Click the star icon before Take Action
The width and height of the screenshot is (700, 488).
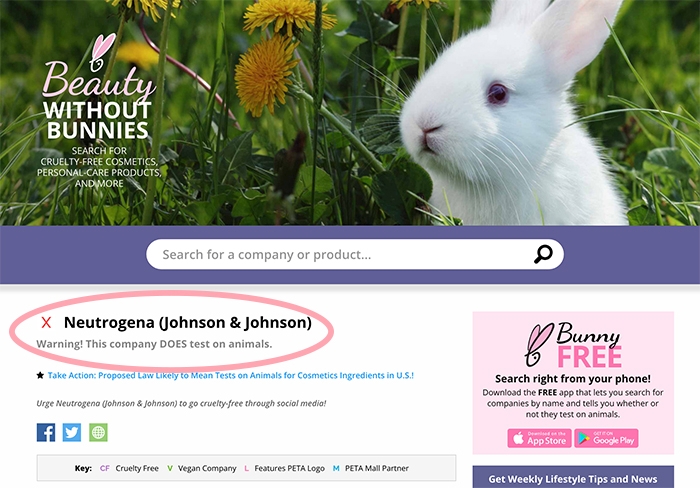tap(40, 376)
